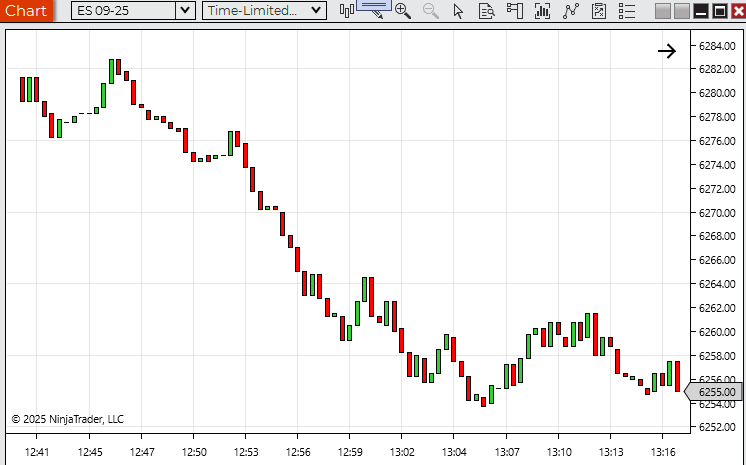This screenshot has width=746, height=465.
Task: Click the ES 09-25 instrument selector field
Action: [x=122, y=11]
